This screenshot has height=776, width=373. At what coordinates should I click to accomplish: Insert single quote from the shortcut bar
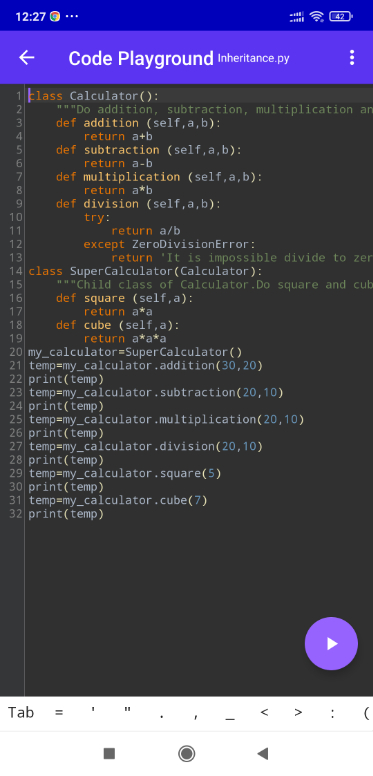[x=93, y=710]
